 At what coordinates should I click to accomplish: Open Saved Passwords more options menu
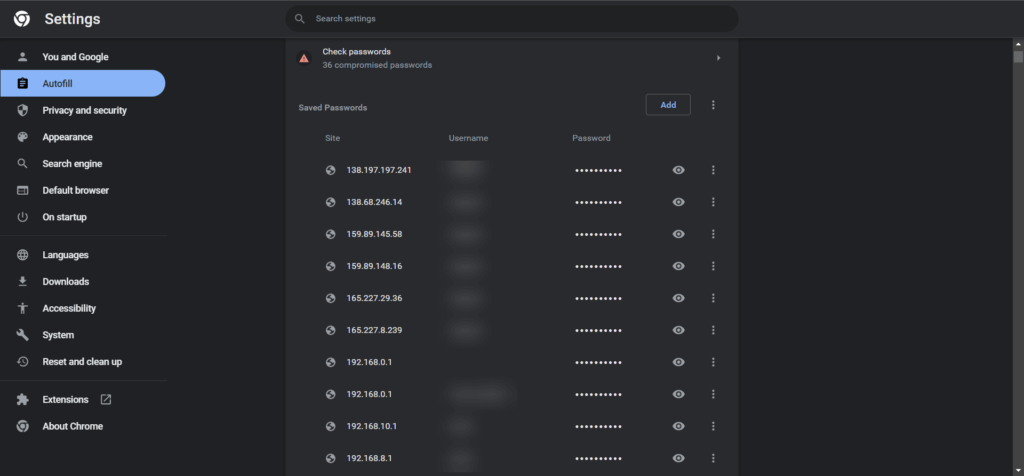tap(713, 105)
